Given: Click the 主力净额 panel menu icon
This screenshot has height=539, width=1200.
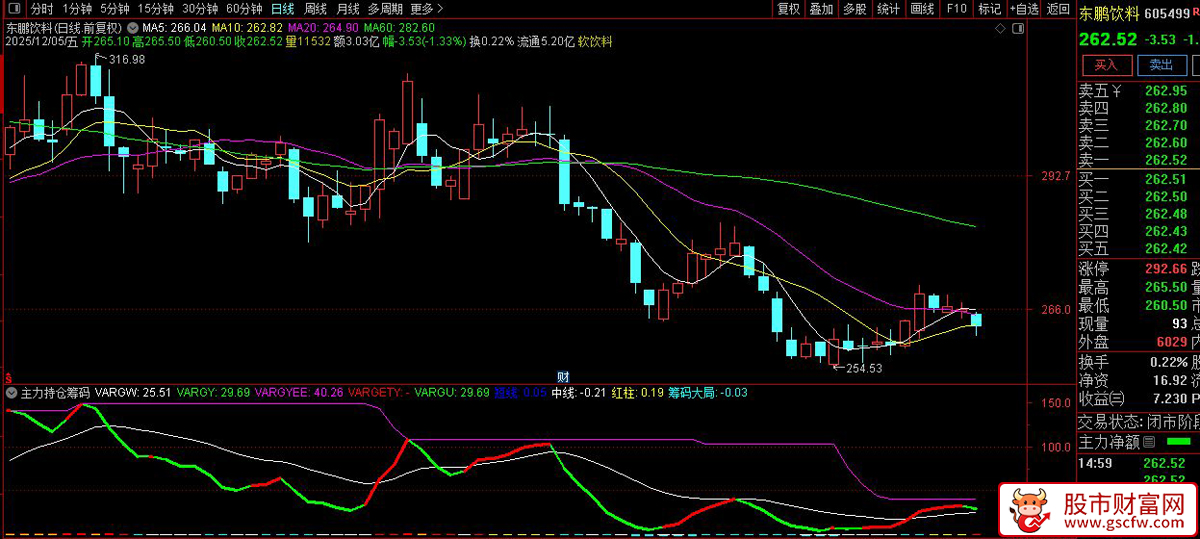Looking at the screenshot, I should click(x=1149, y=442).
